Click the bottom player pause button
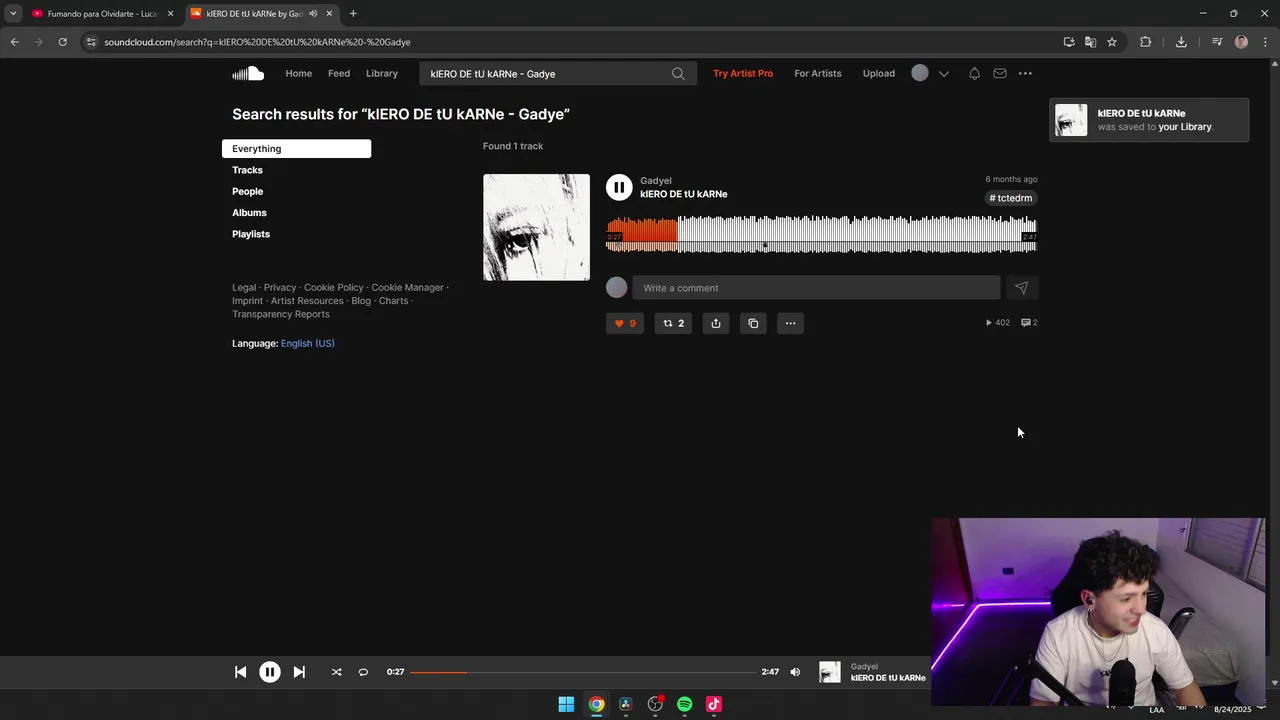 (270, 672)
